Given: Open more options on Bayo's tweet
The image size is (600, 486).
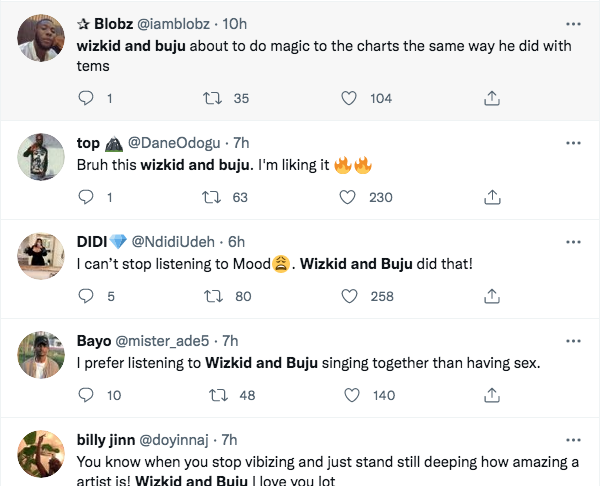Looking at the screenshot, I should tap(573, 341).
